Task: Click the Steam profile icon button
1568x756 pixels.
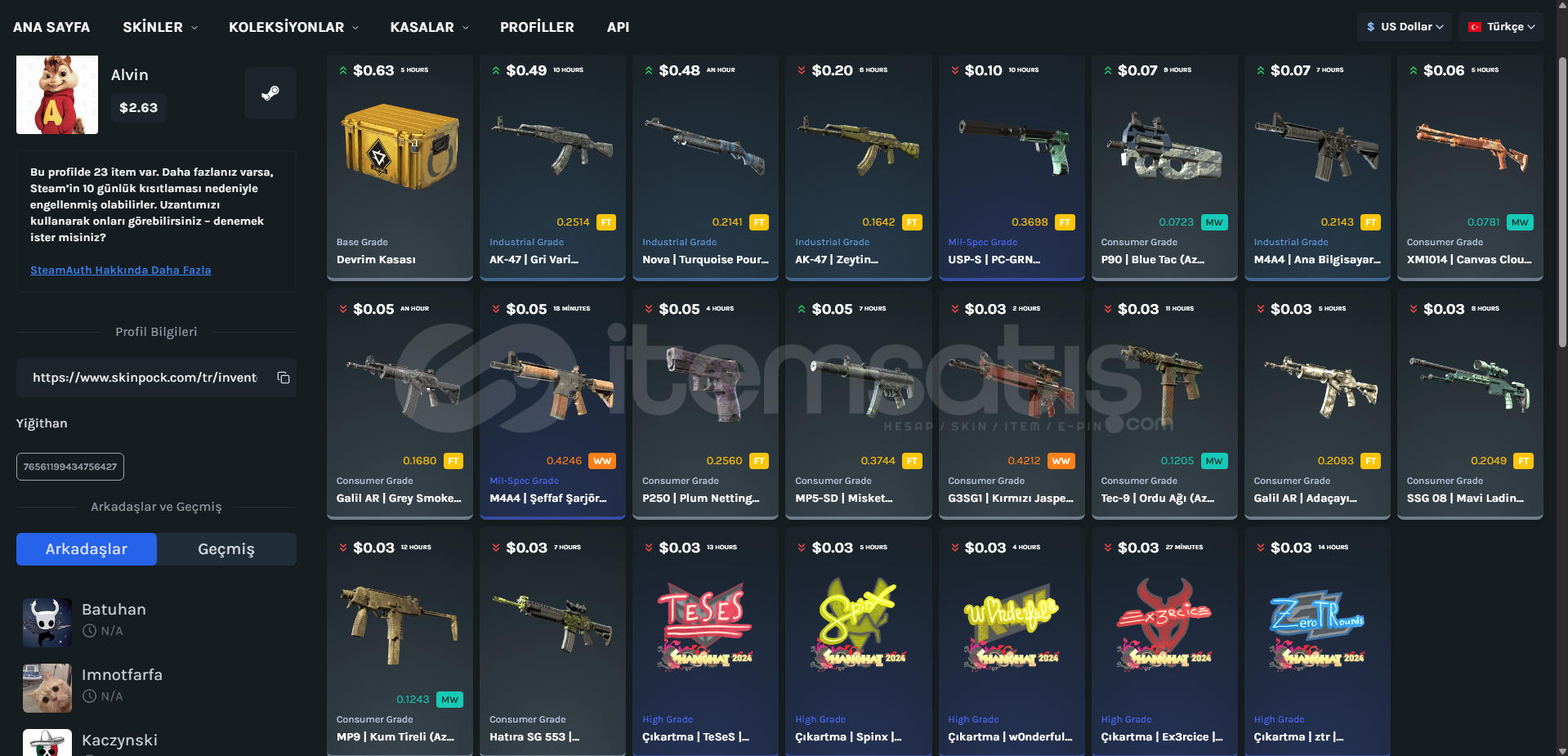Action: pyautogui.click(x=270, y=93)
